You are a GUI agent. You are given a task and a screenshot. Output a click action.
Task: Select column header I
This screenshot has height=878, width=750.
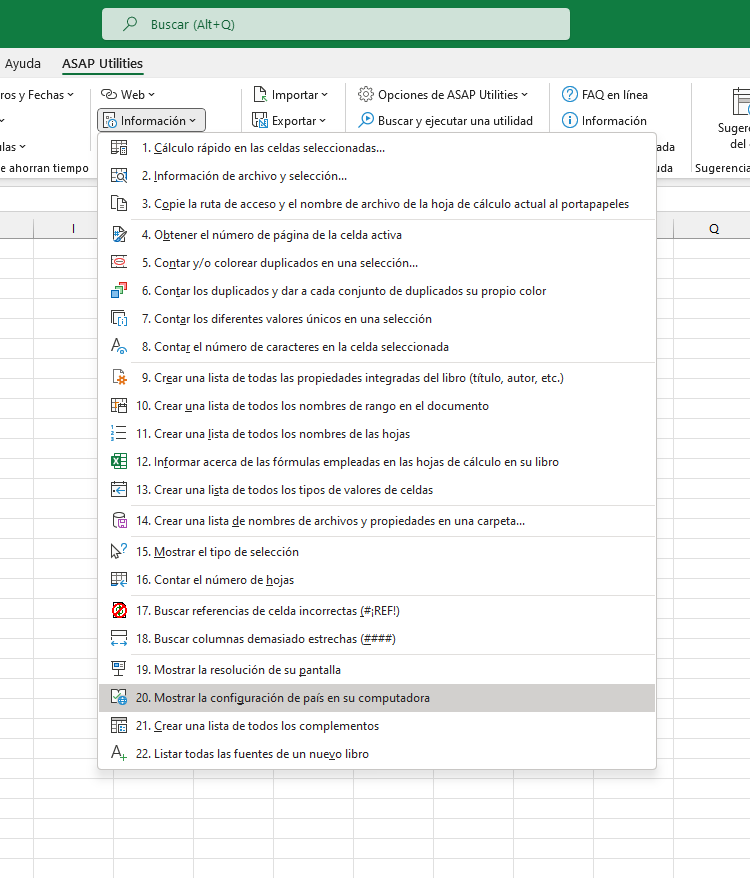click(x=73, y=228)
